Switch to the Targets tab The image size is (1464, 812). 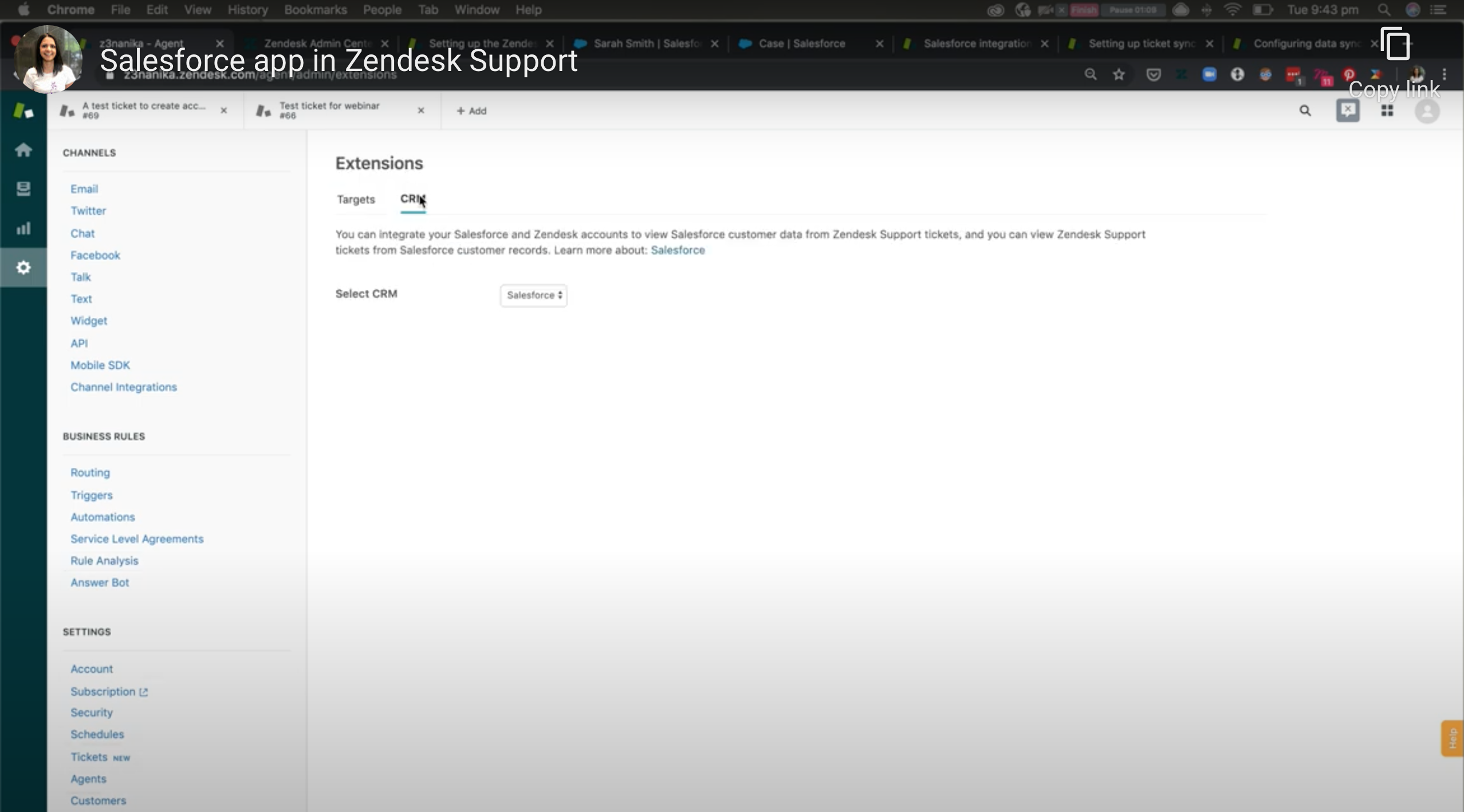tap(356, 199)
